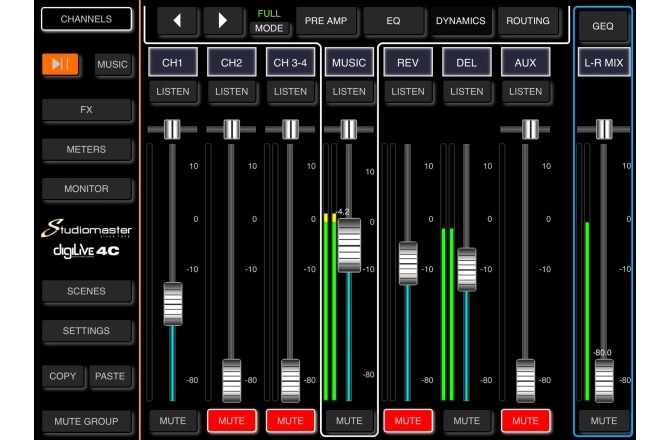Click the REV level fader cap
672x440 pixels.
pos(408,263)
